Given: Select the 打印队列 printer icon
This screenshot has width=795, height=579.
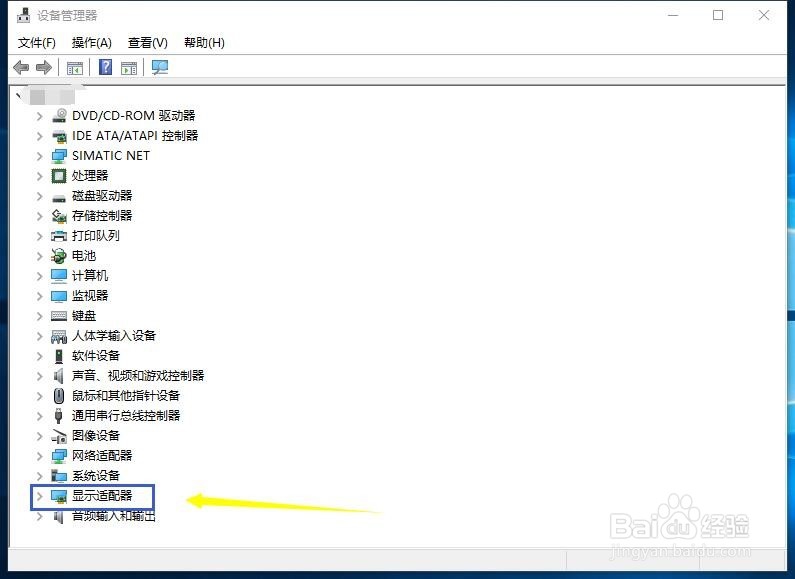Looking at the screenshot, I should 59,236.
